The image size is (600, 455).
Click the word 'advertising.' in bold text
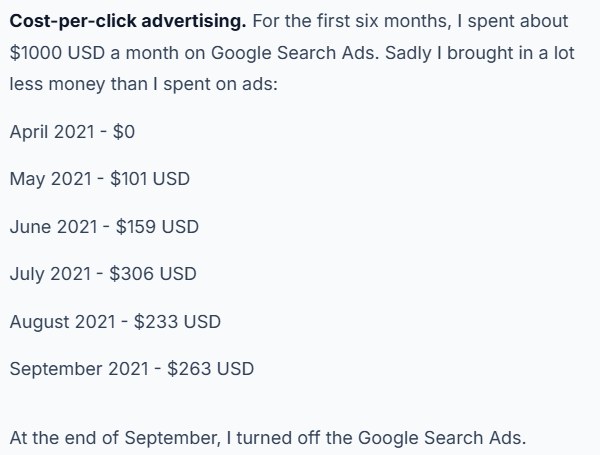click(x=194, y=21)
